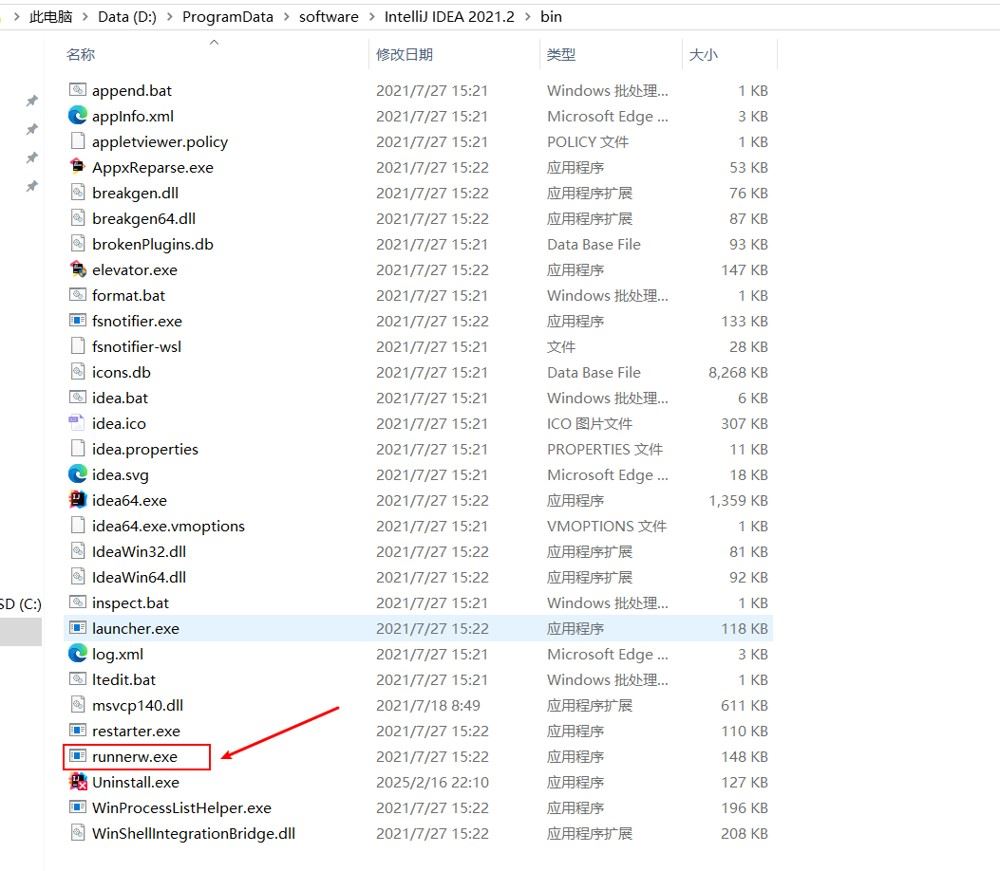The height and width of the screenshot is (871, 1000).
Task: Click the append.bat file icon
Action: click(77, 90)
